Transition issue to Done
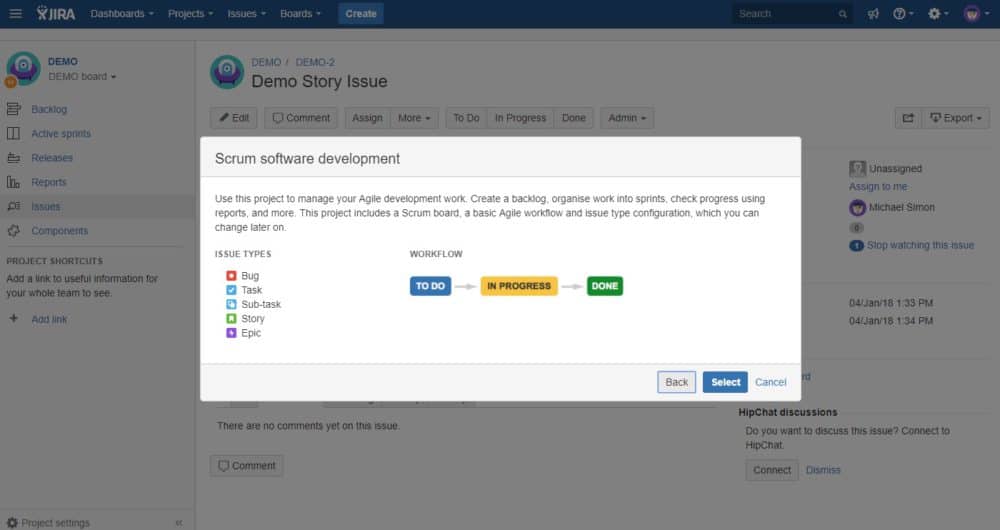The height and width of the screenshot is (530, 1000). [x=573, y=118]
